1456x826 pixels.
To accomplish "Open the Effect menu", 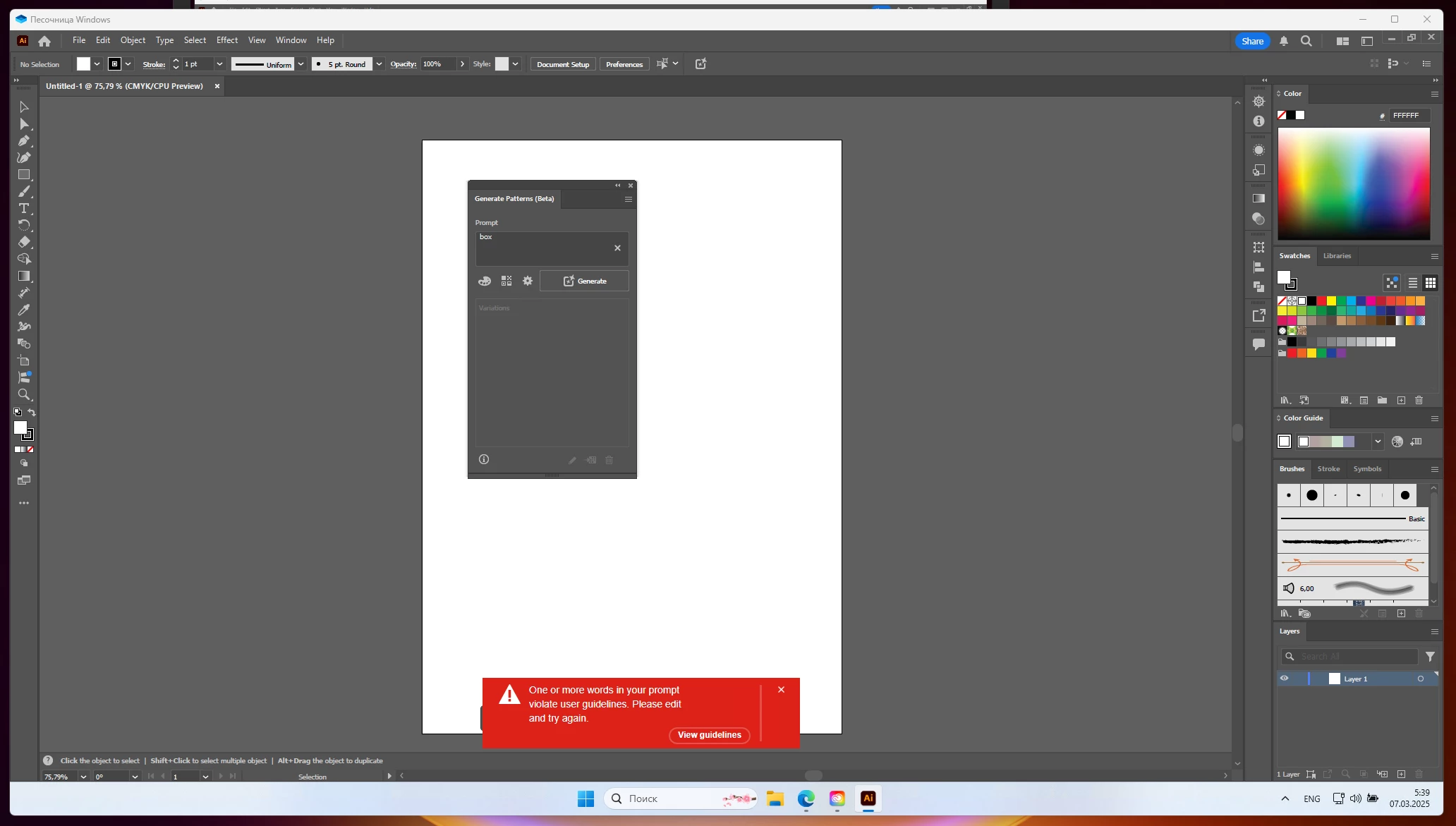I will tap(226, 40).
